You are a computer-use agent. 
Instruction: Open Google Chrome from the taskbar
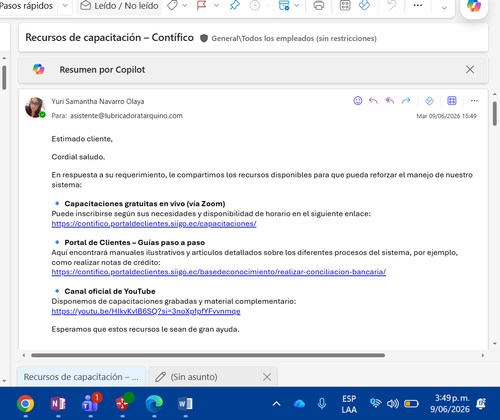pyautogui.click(x=25, y=404)
